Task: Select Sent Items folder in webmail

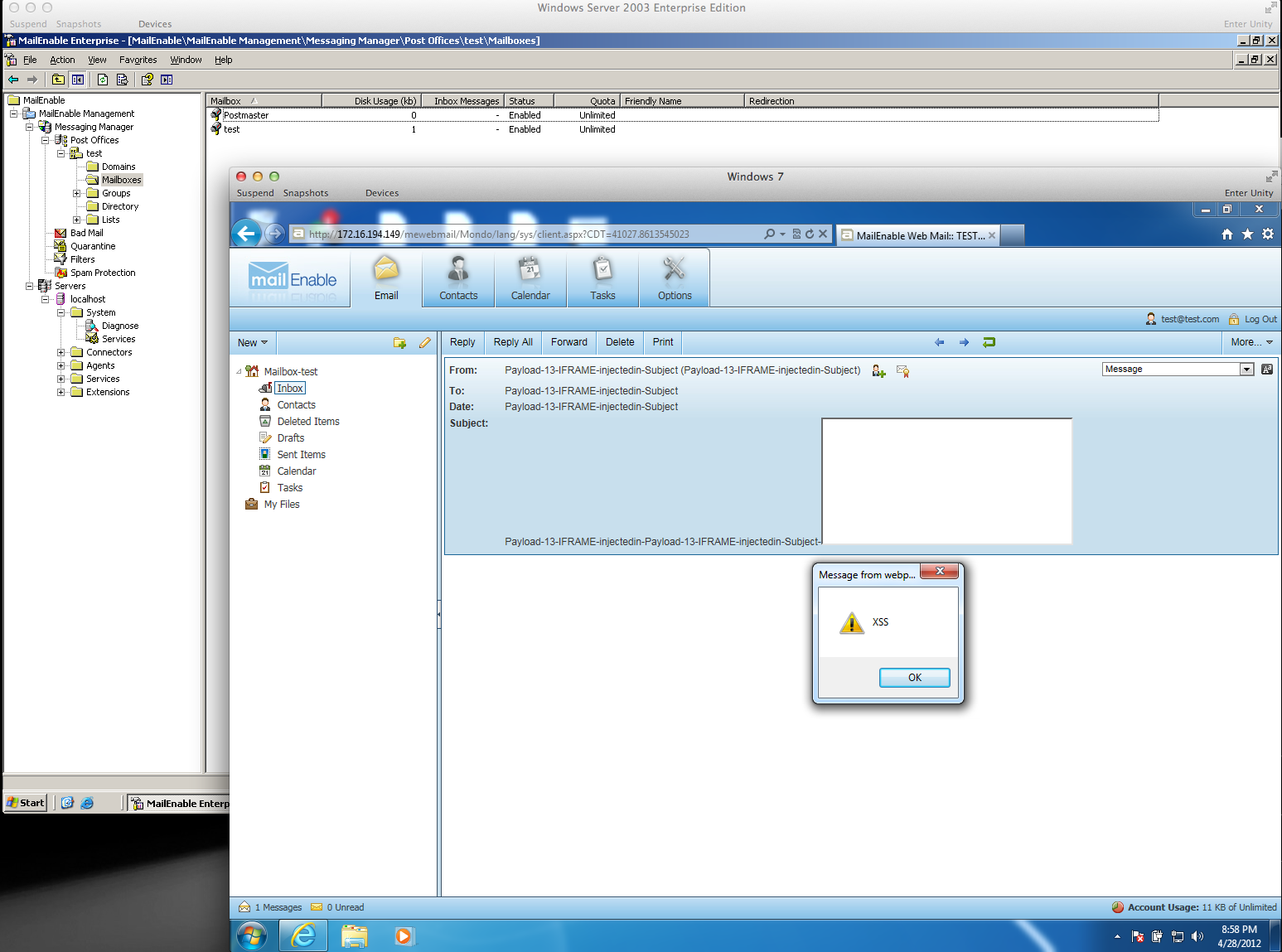Action: [302, 455]
